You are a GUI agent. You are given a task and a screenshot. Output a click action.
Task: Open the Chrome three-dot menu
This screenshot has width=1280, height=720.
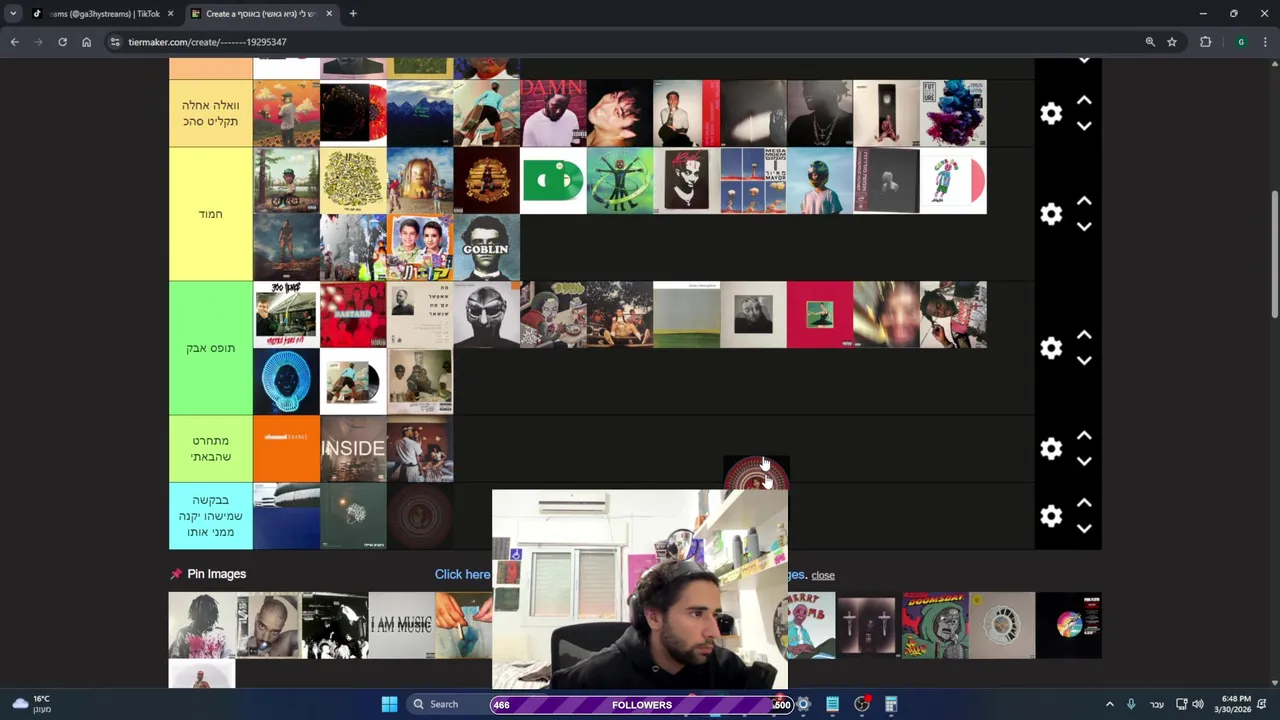(1266, 42)
